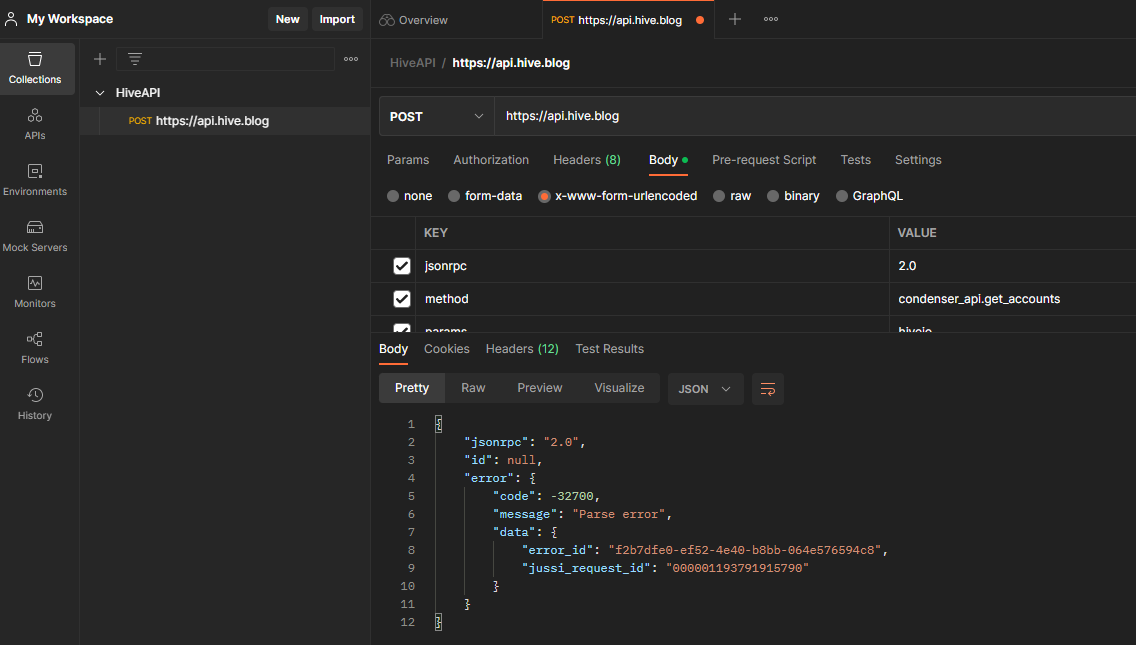Uncheck the method key checkbox
The height and width of the screenshot is (645, 1136).
(x=401, y=299)
